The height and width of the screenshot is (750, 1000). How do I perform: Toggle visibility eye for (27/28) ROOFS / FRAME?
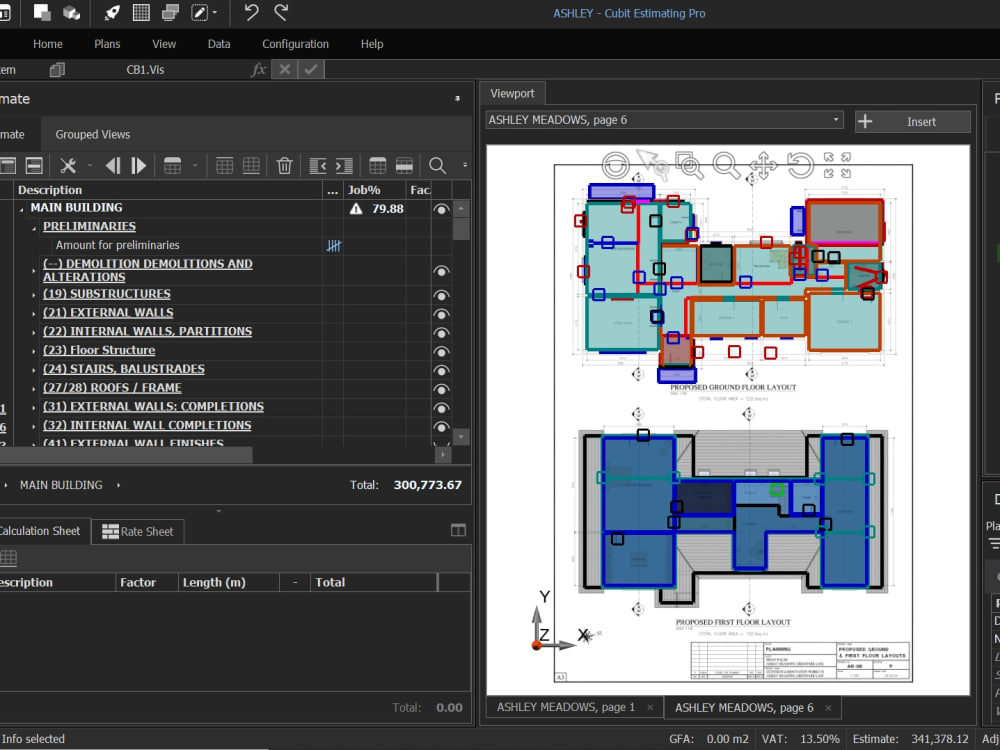[x=441, y=389]
